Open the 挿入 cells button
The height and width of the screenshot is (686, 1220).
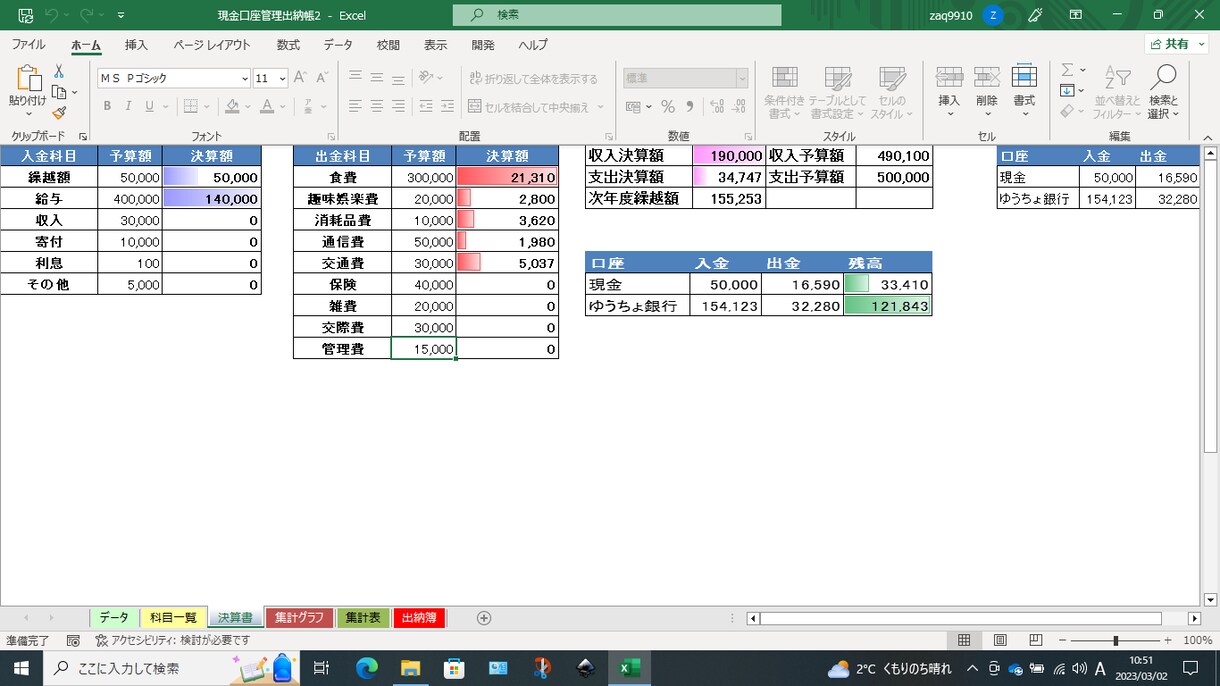[x=949, y=91]
